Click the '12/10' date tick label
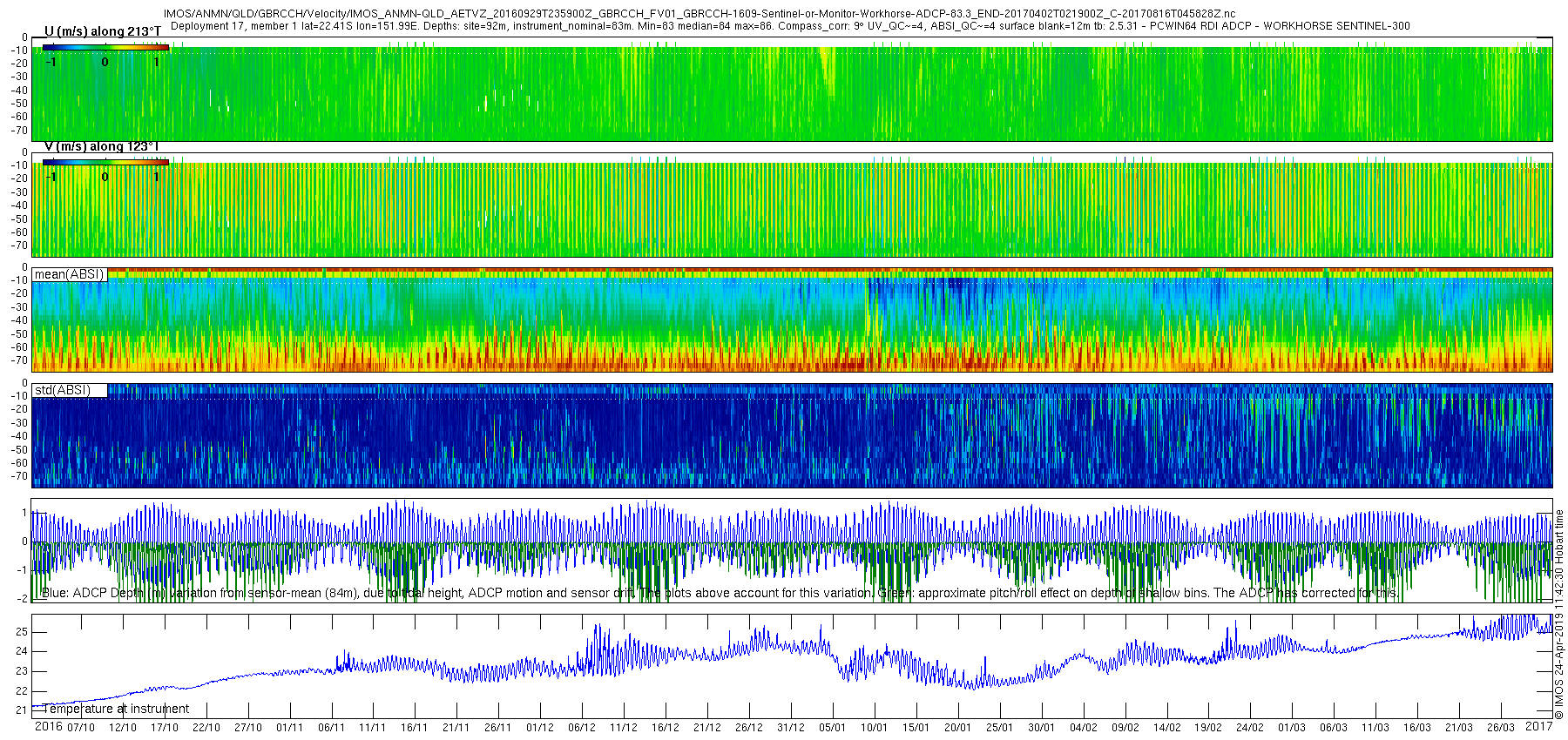 point(123,728)
